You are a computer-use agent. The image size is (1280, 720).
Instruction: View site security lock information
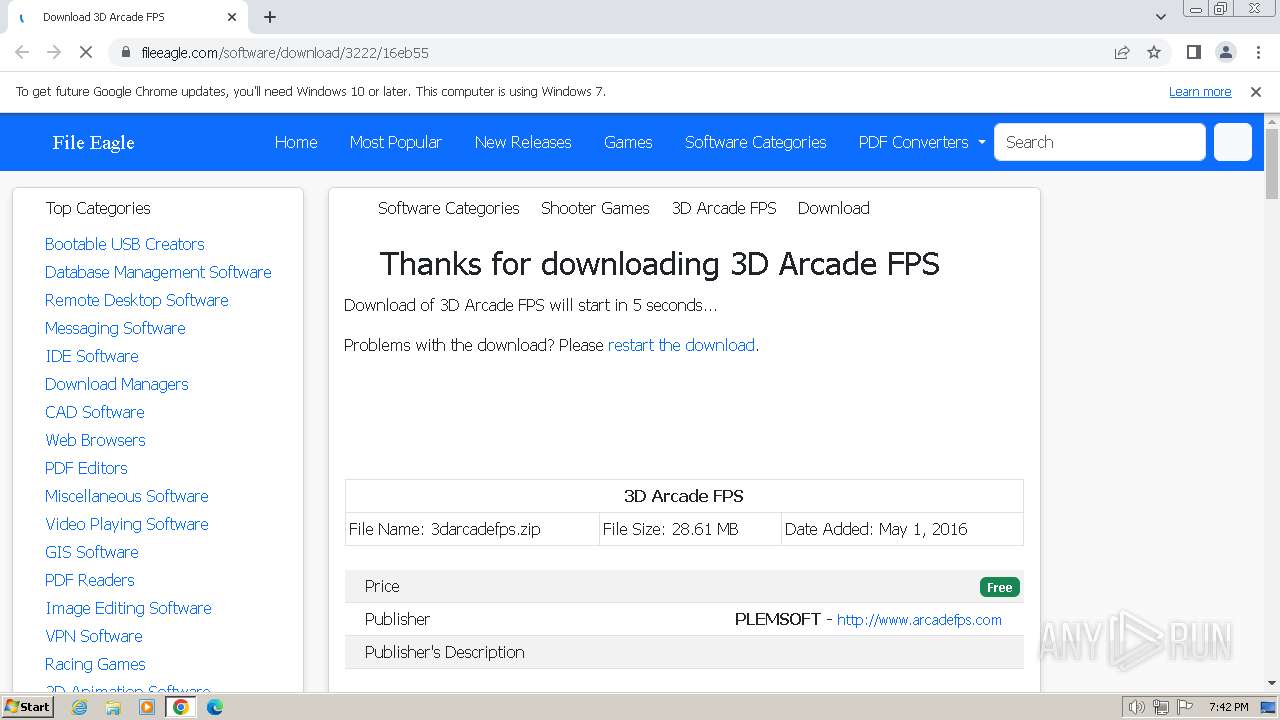(126, 52)
